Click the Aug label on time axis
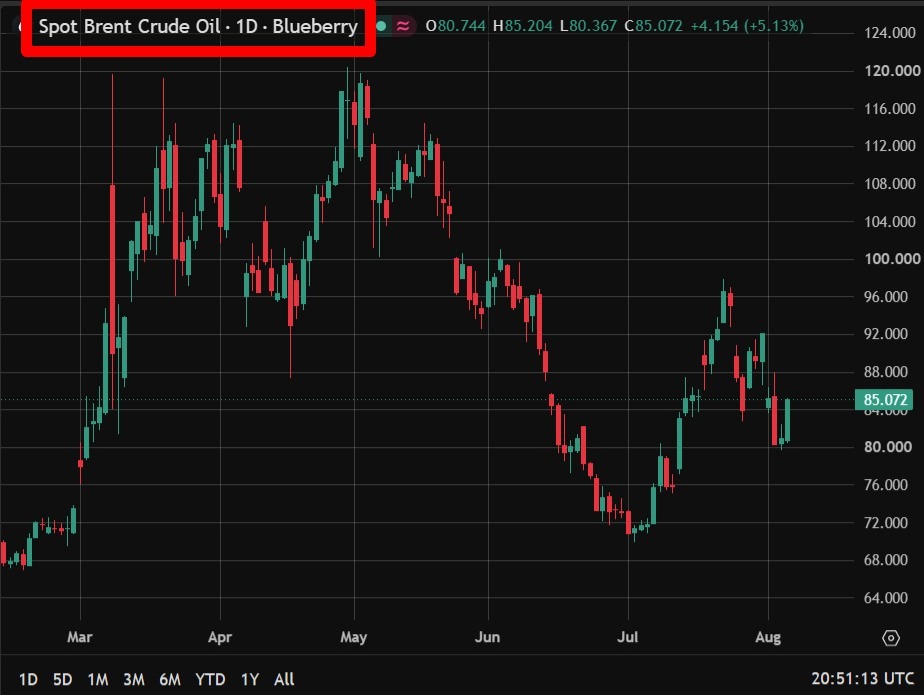 768,637
